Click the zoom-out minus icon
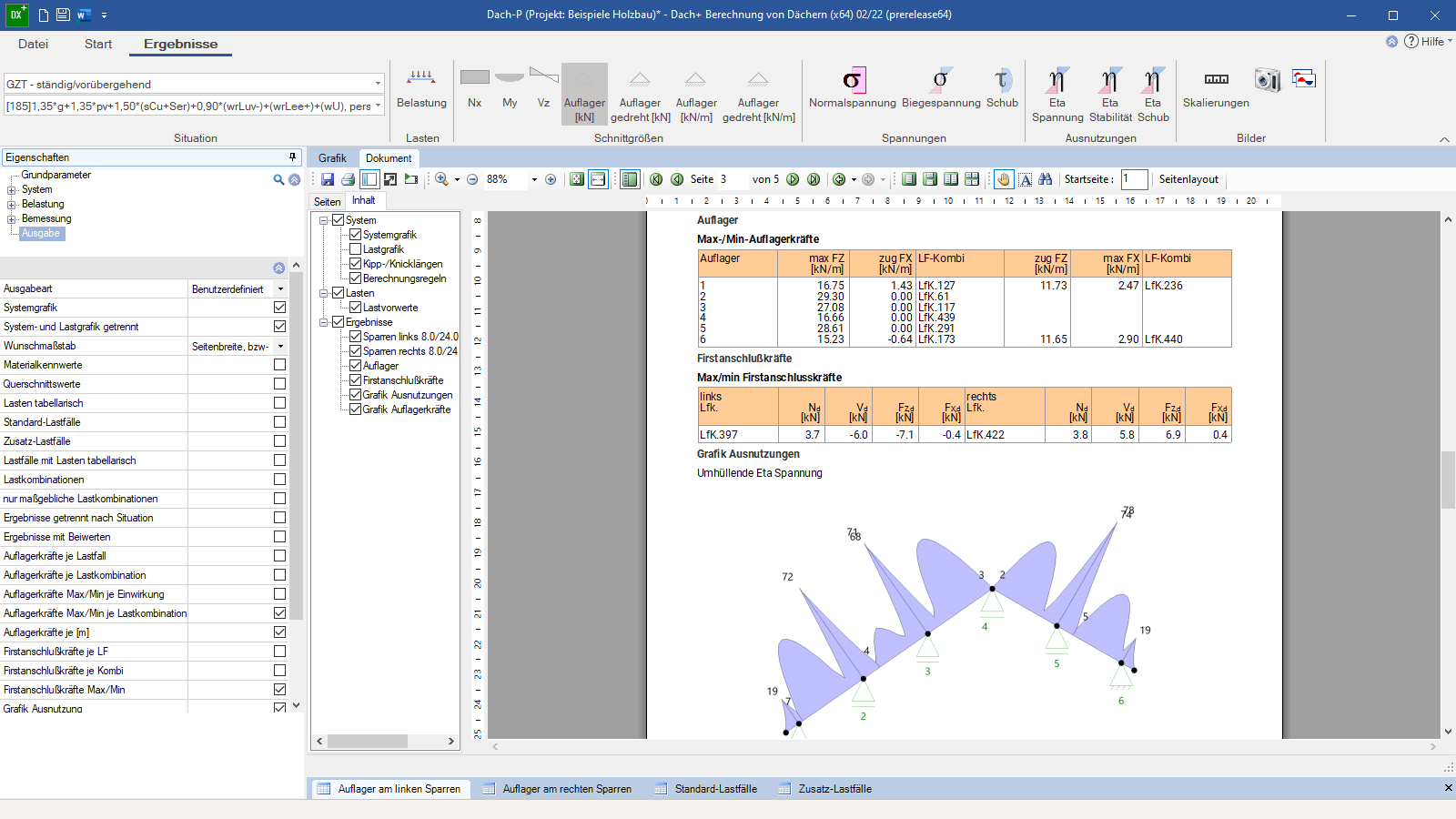This screenshot has width=1456, height=819. (472, 179)
